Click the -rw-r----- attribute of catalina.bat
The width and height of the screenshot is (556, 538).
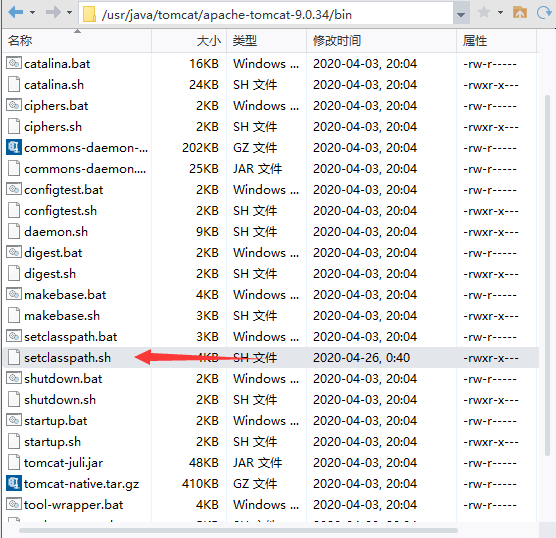coord(490,64)
